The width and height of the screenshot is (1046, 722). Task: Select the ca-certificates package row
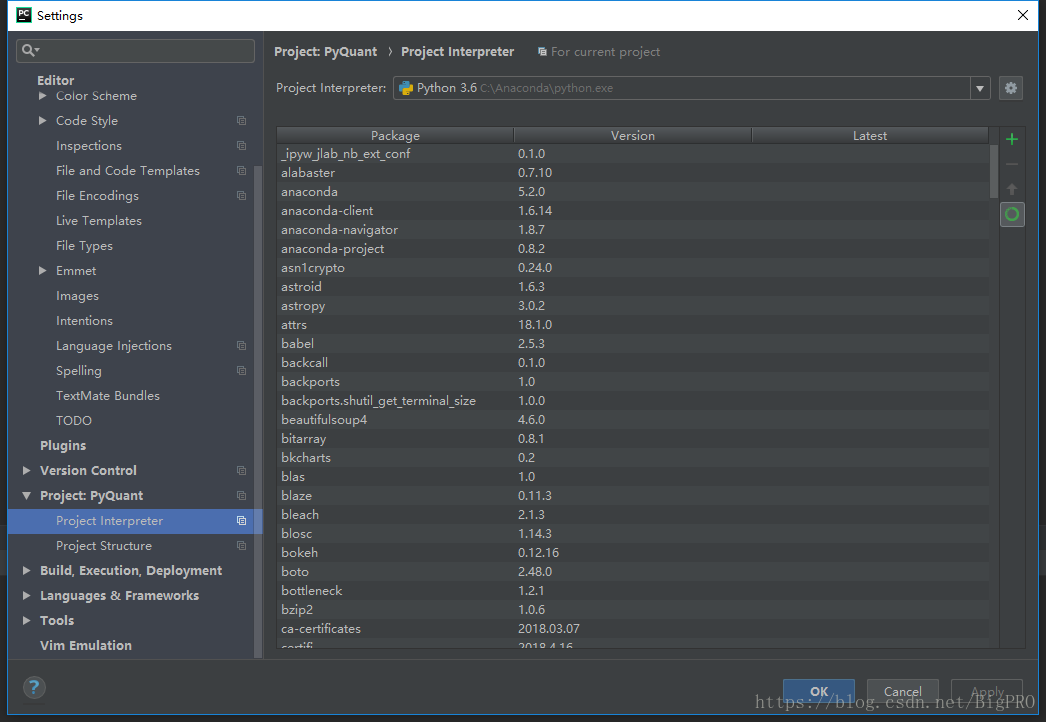point(632,629)
